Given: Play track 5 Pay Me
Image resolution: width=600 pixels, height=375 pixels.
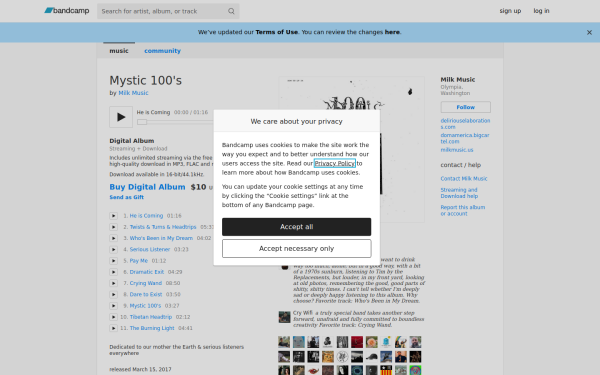Looking at the screenshot, I should tap(113, 261).
